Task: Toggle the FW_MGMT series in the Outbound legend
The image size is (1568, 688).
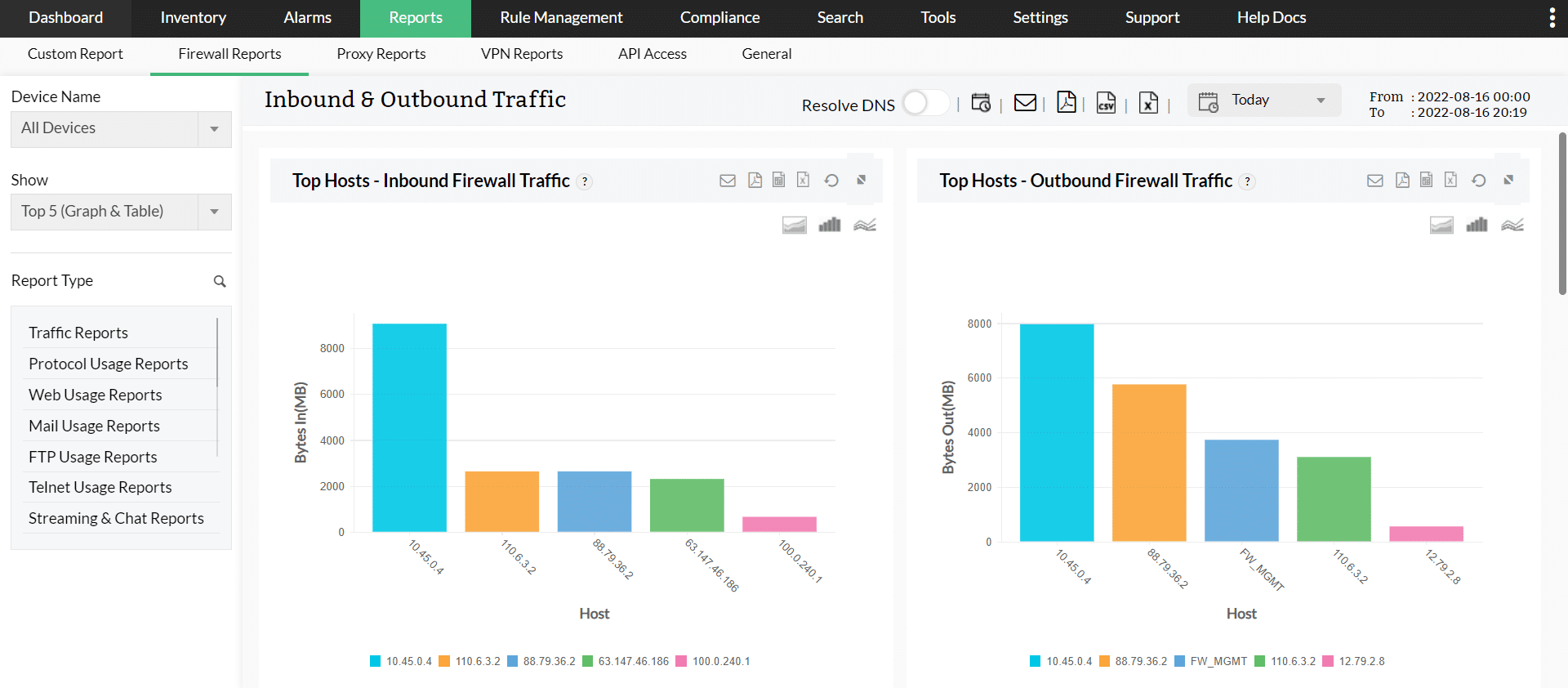Action: (1211, 661)
